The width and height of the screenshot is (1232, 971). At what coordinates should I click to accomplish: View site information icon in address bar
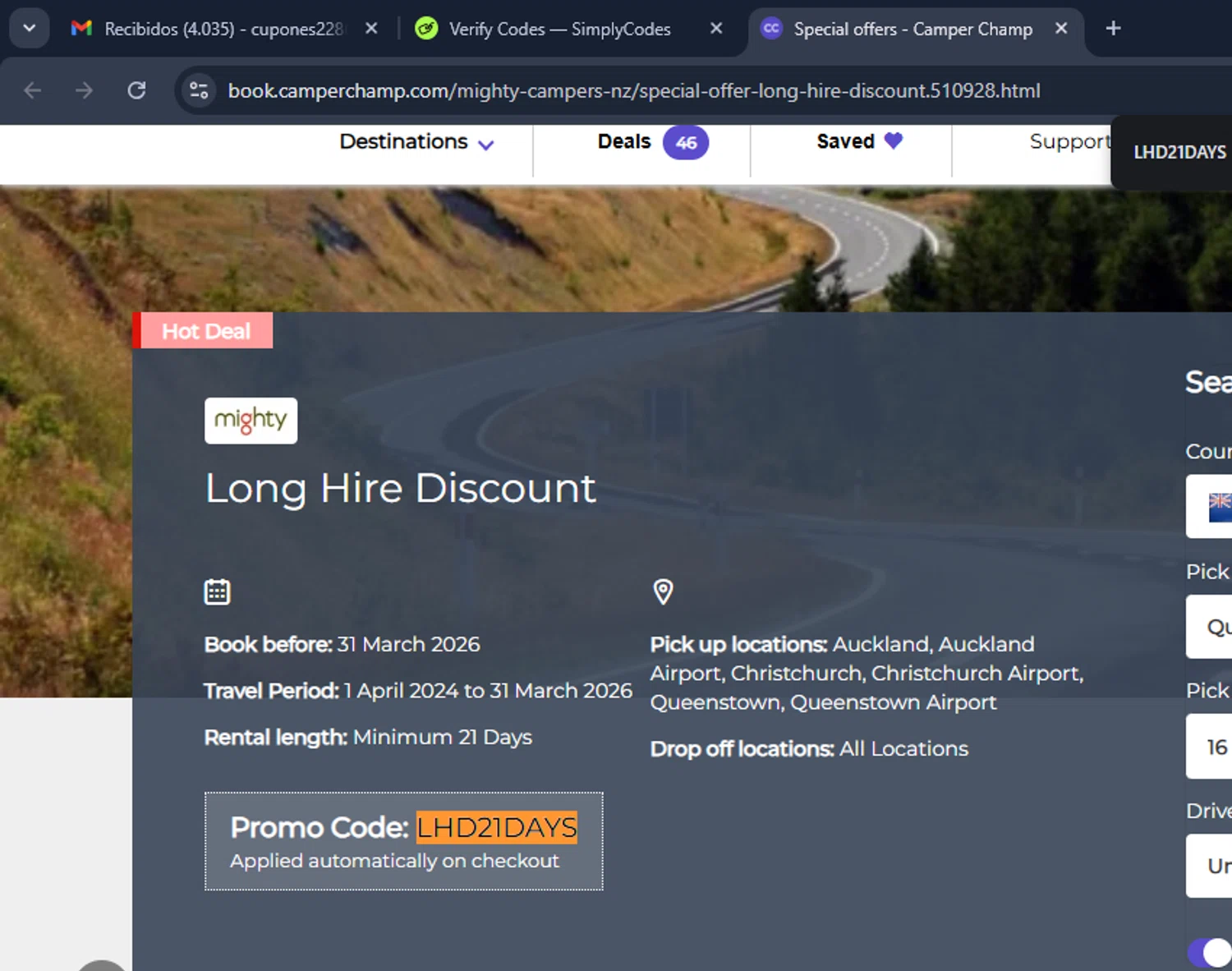click(x=199, y=90)
